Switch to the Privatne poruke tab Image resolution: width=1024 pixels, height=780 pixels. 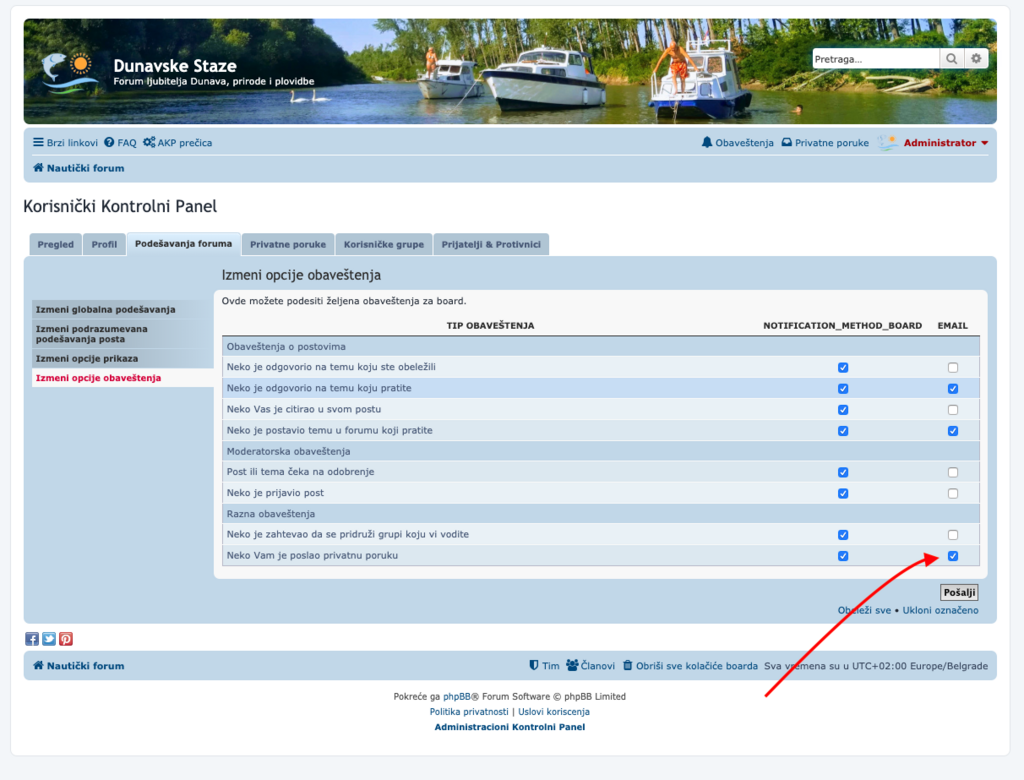point(288,244)
